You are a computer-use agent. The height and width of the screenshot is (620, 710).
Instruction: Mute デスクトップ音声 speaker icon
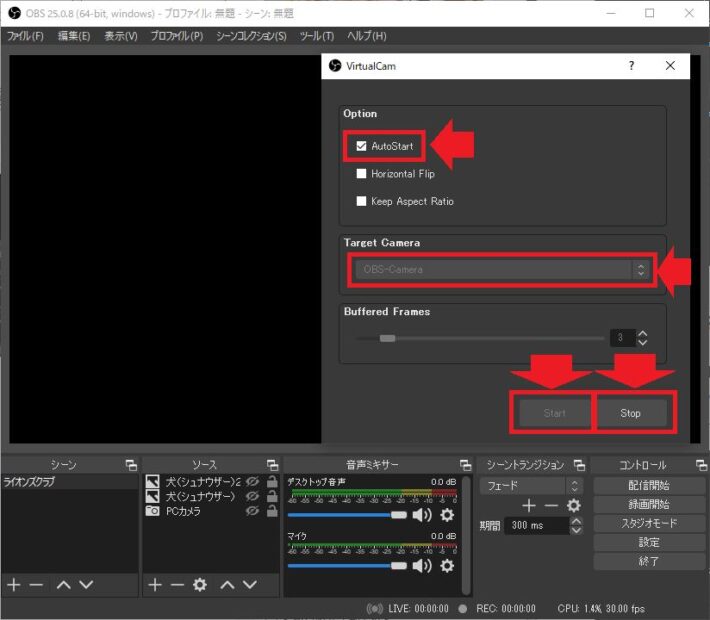point(422,515)
